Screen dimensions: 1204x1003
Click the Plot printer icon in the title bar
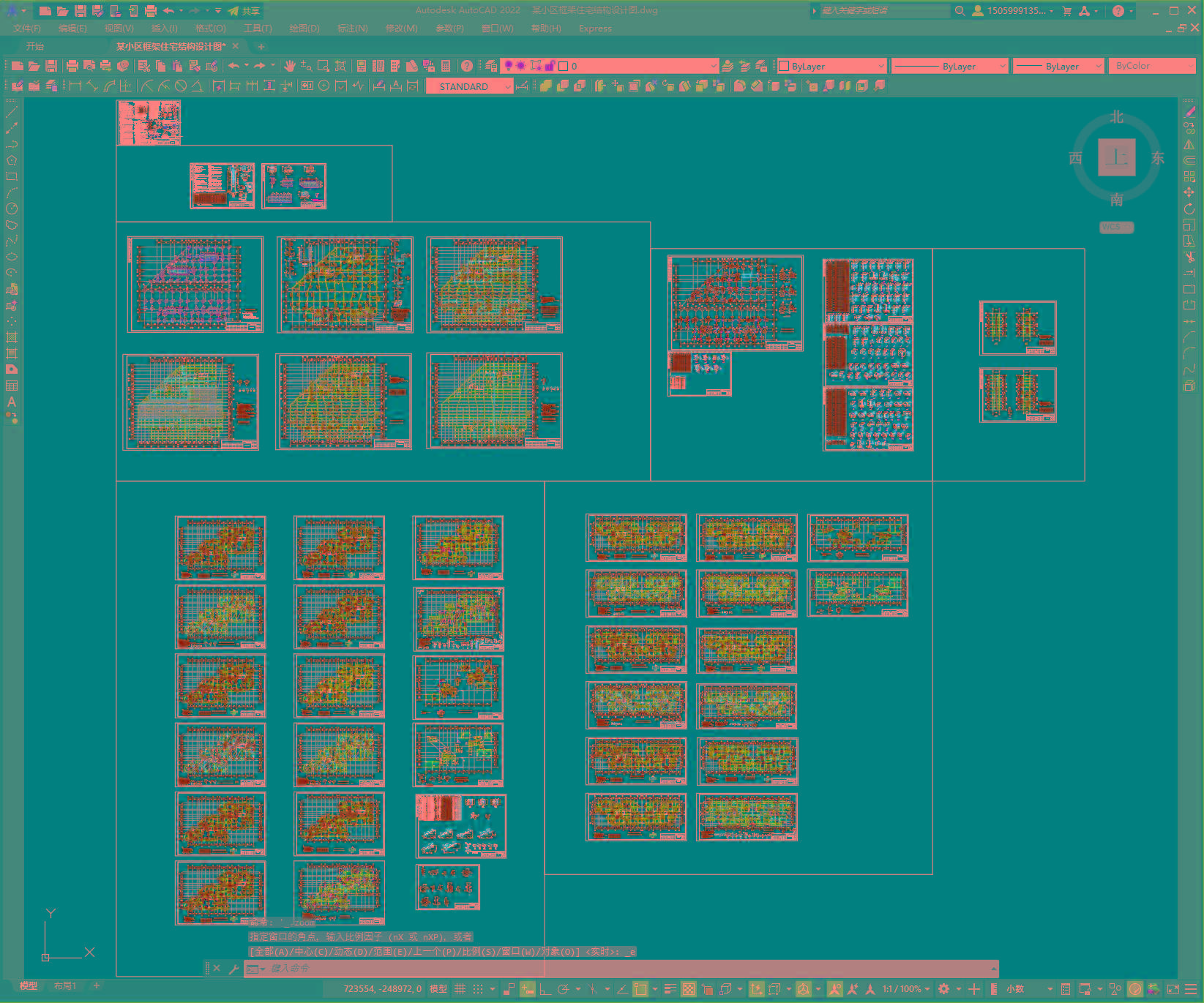(x=150, y=11)
